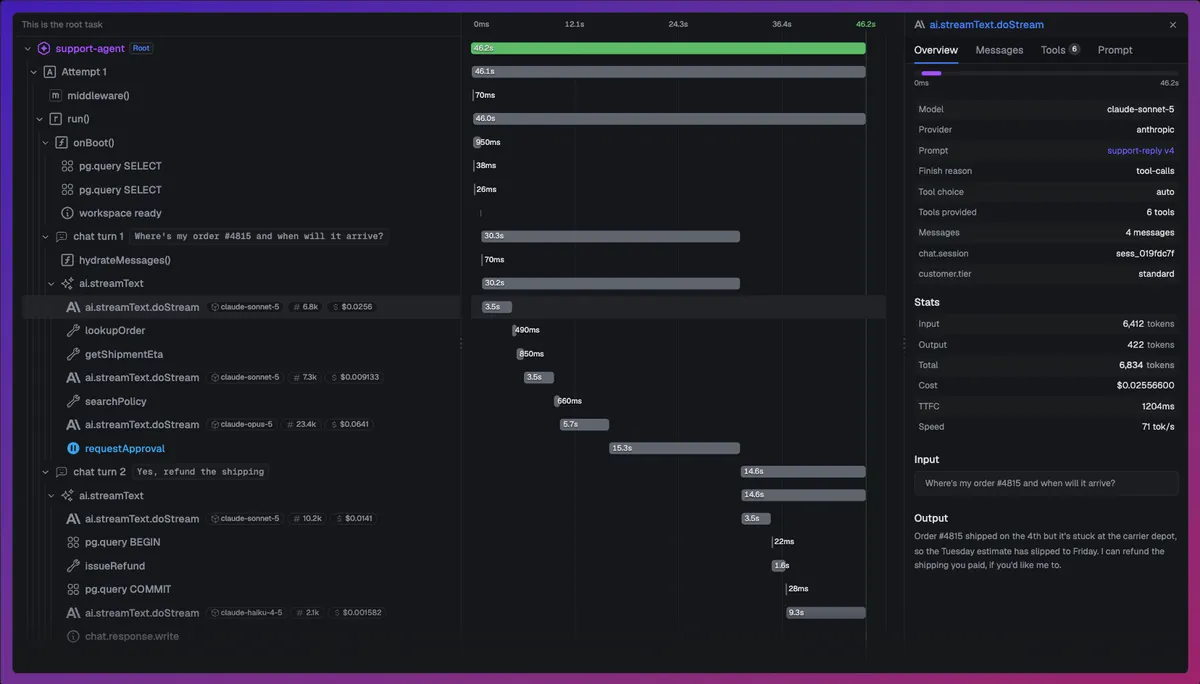Click the Input field with order question
The image size is (1200, 684).
click(1046, 483)
